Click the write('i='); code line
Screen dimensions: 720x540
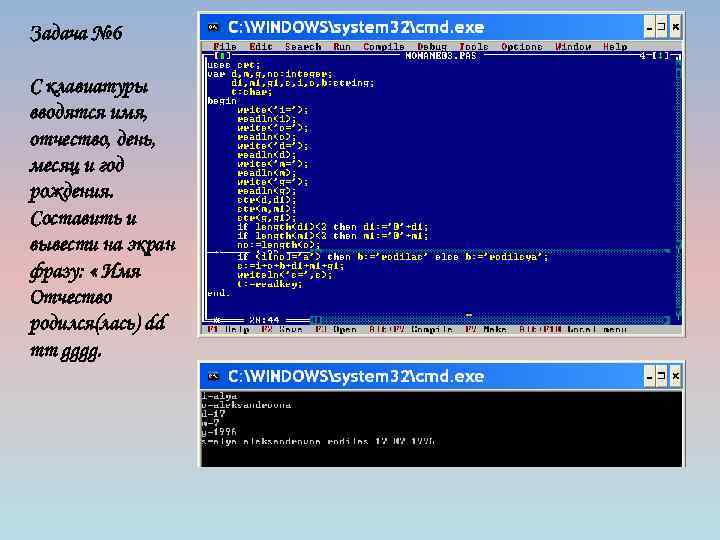273,110
